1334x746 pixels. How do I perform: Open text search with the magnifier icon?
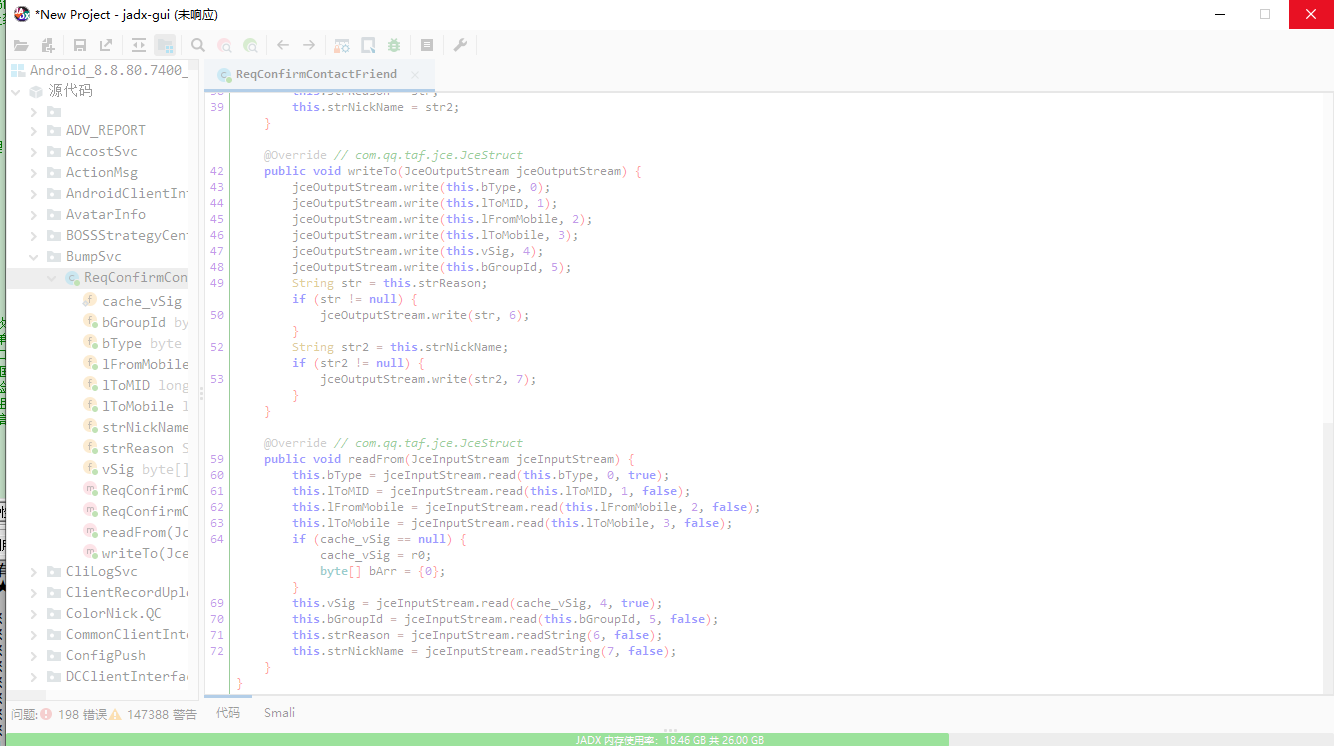point(198,45)
